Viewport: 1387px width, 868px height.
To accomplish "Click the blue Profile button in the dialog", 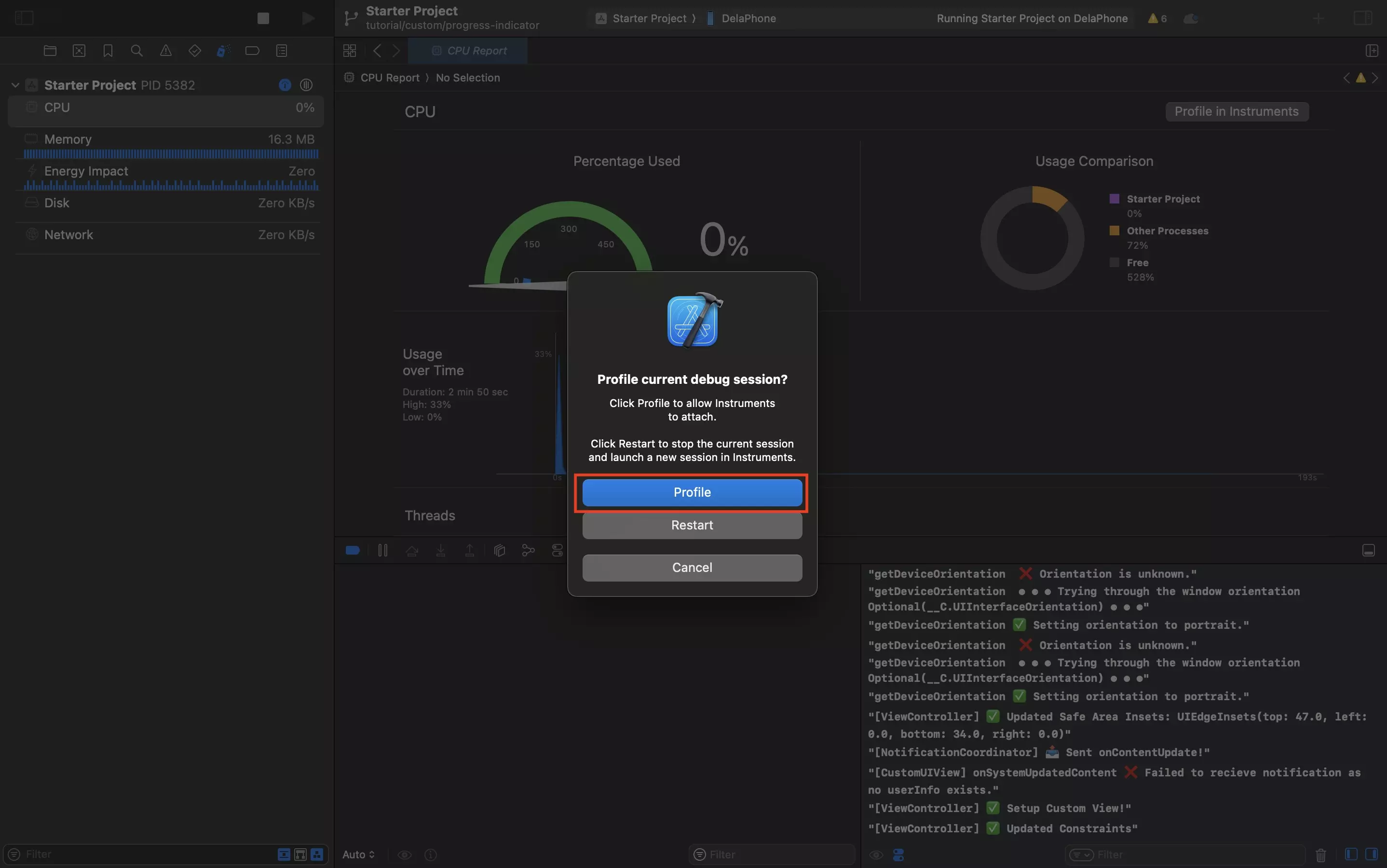I will click(x=692, y=492).
